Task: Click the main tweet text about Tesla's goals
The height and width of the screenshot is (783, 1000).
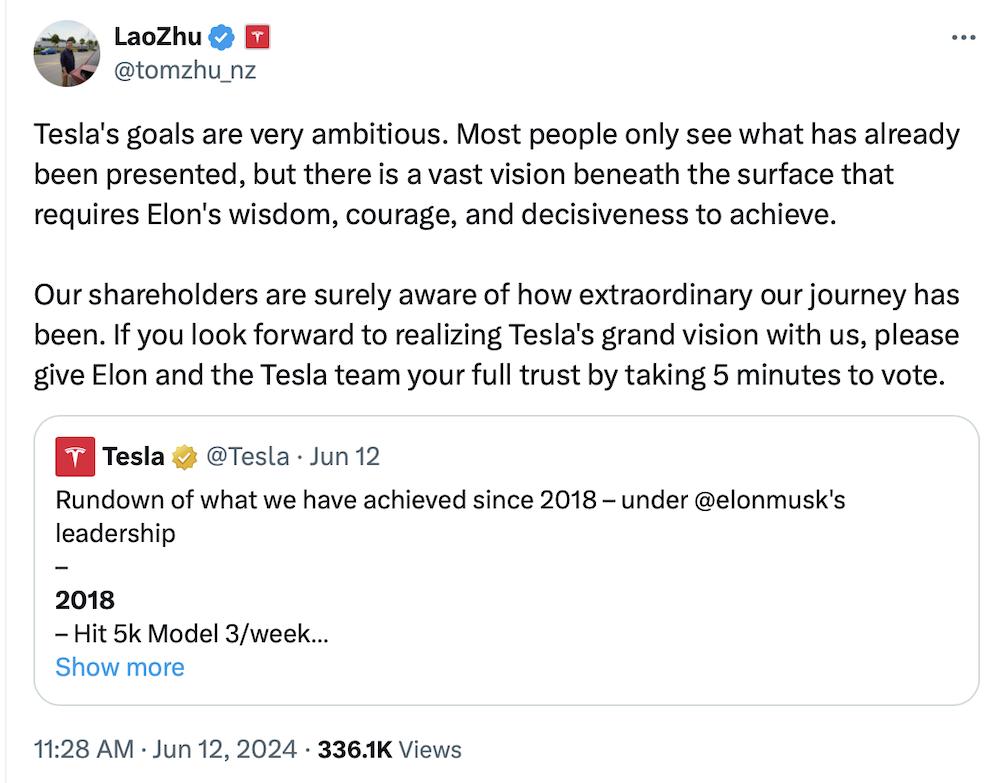Action: [x=496, y=174]
